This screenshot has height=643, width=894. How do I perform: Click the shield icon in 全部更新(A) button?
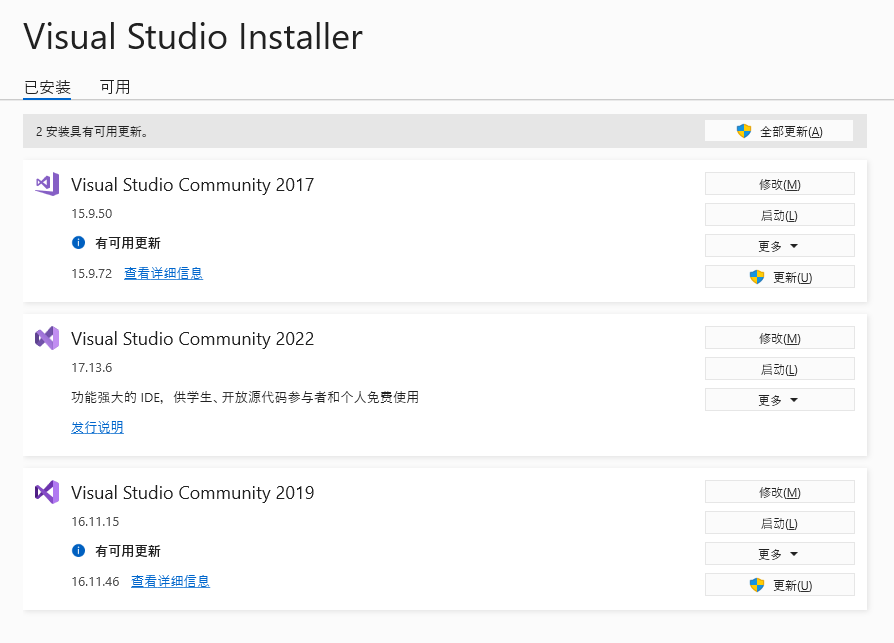click(x=743, y=131)
